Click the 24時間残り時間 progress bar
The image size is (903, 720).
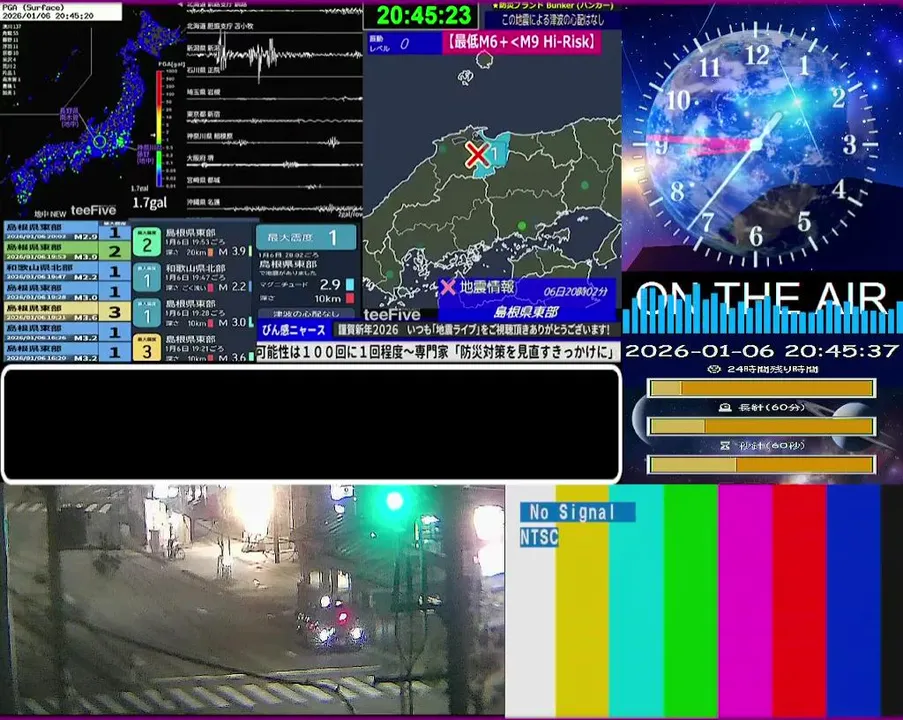coord(762,388)
